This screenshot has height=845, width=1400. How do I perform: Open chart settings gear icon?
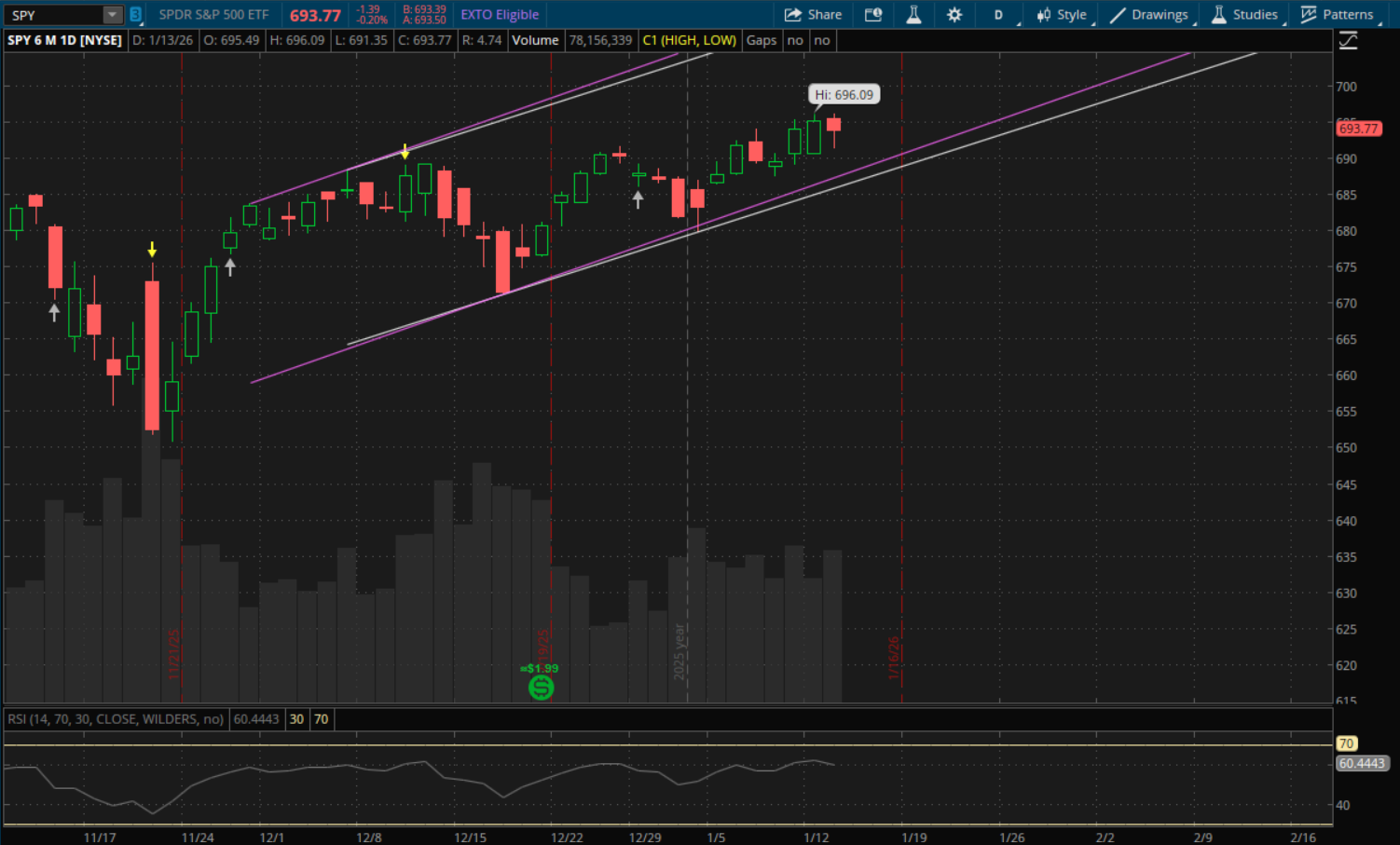[954, 15]
